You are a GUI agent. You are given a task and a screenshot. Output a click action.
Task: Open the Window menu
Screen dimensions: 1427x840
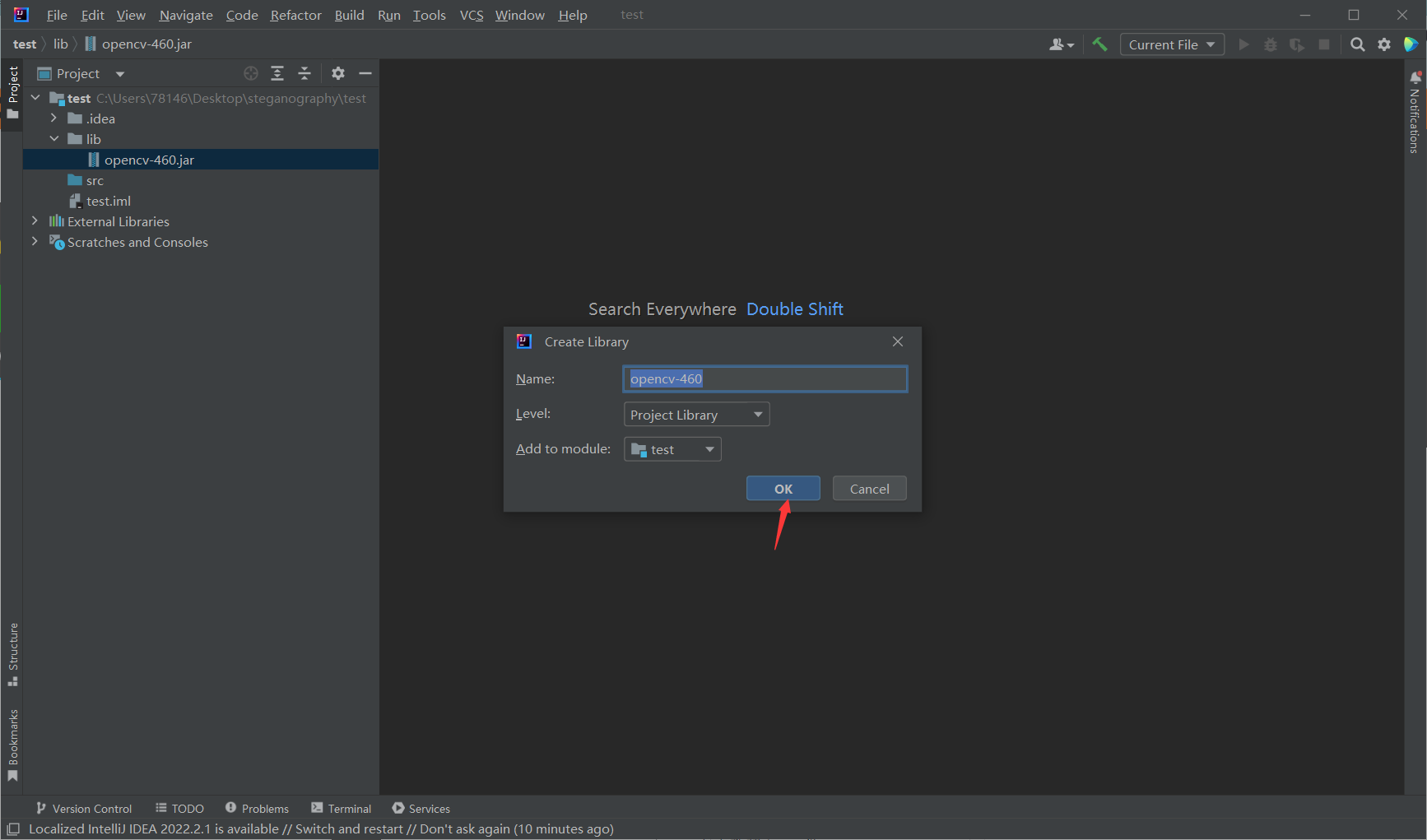click(520, 15)
